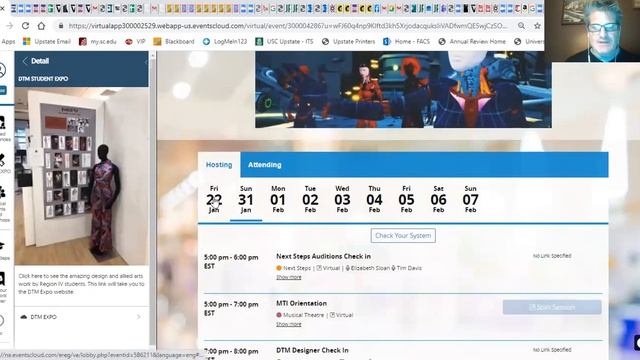
Task: Select Sun 07 Feb in date strip
Action: [x=470, y=199]
